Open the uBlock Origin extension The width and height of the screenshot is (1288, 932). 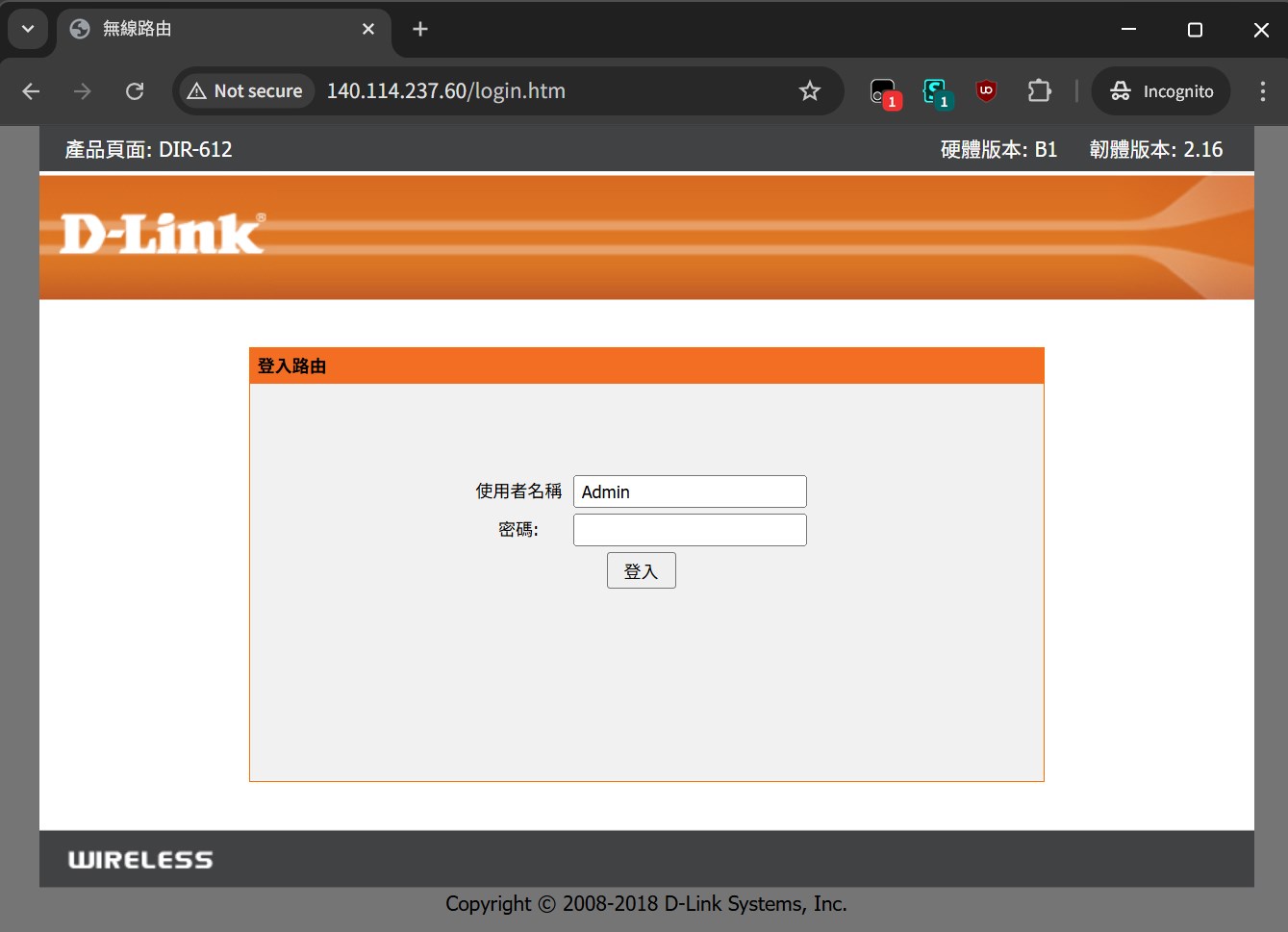[x=986, y=91]
